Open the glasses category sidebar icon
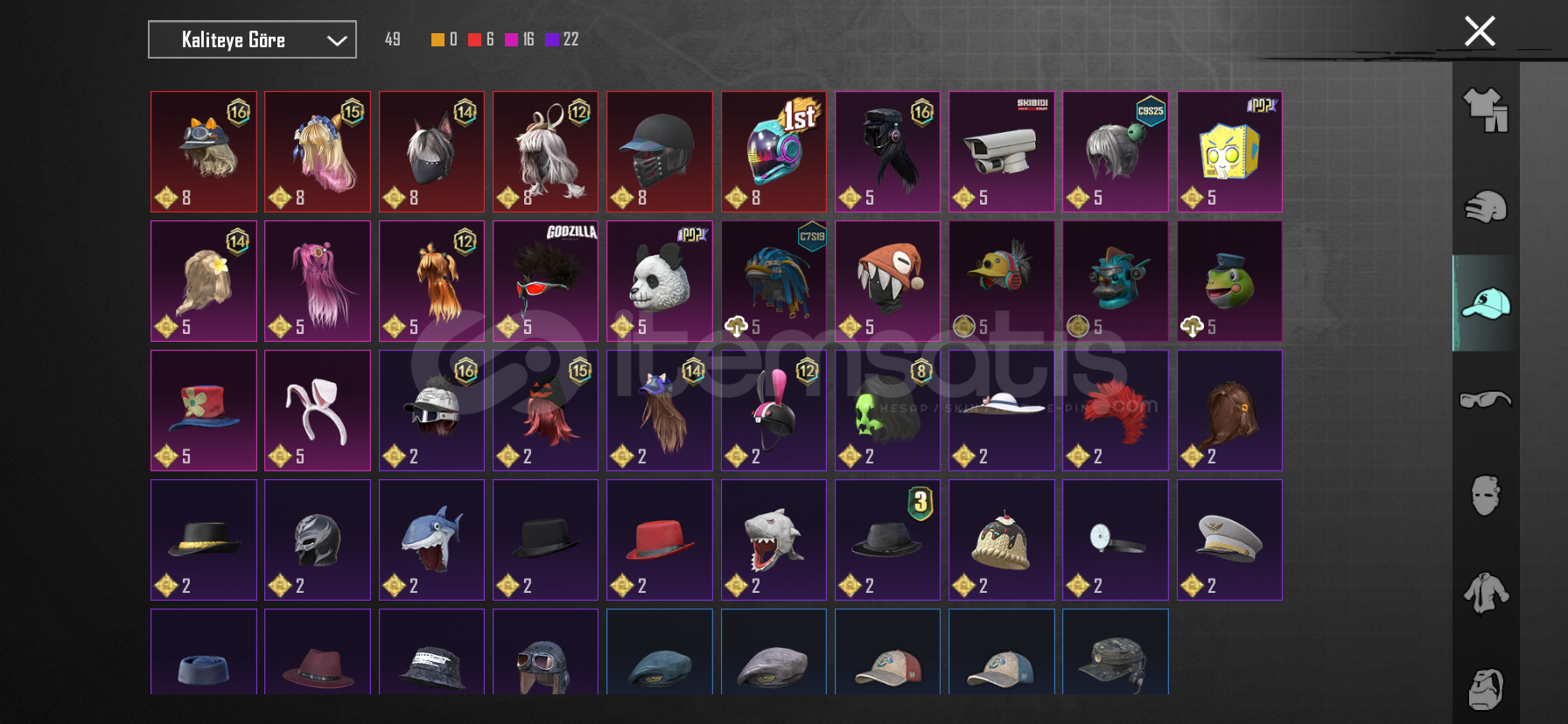This screenshot has width=1568, height=724. click(x=1486, y=400)
